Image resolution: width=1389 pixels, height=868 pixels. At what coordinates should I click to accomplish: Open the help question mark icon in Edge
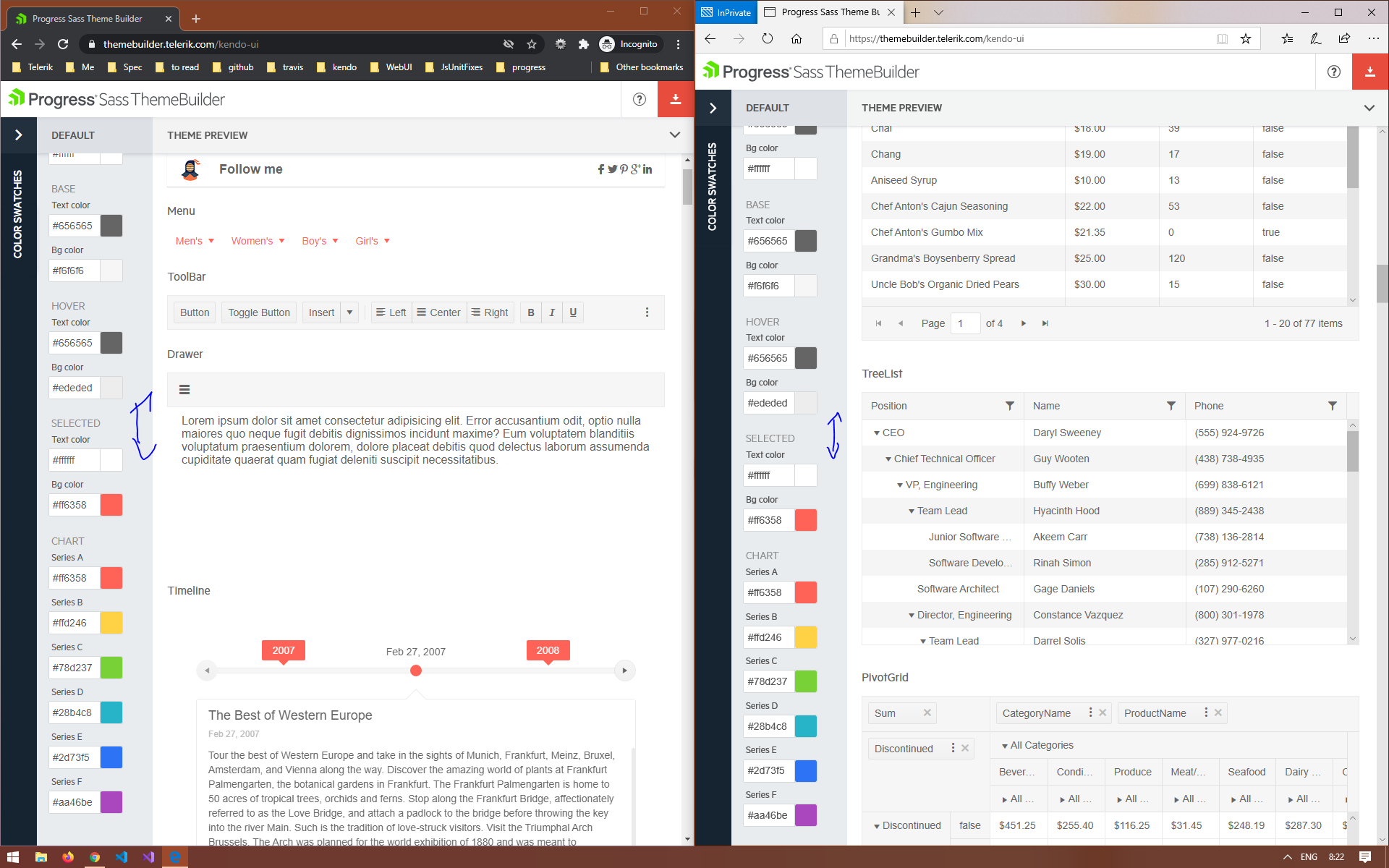point(1333,72)
